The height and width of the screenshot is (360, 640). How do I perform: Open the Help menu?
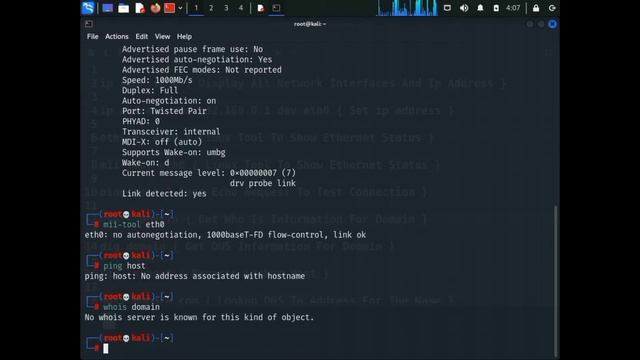(x=184, y=36)
